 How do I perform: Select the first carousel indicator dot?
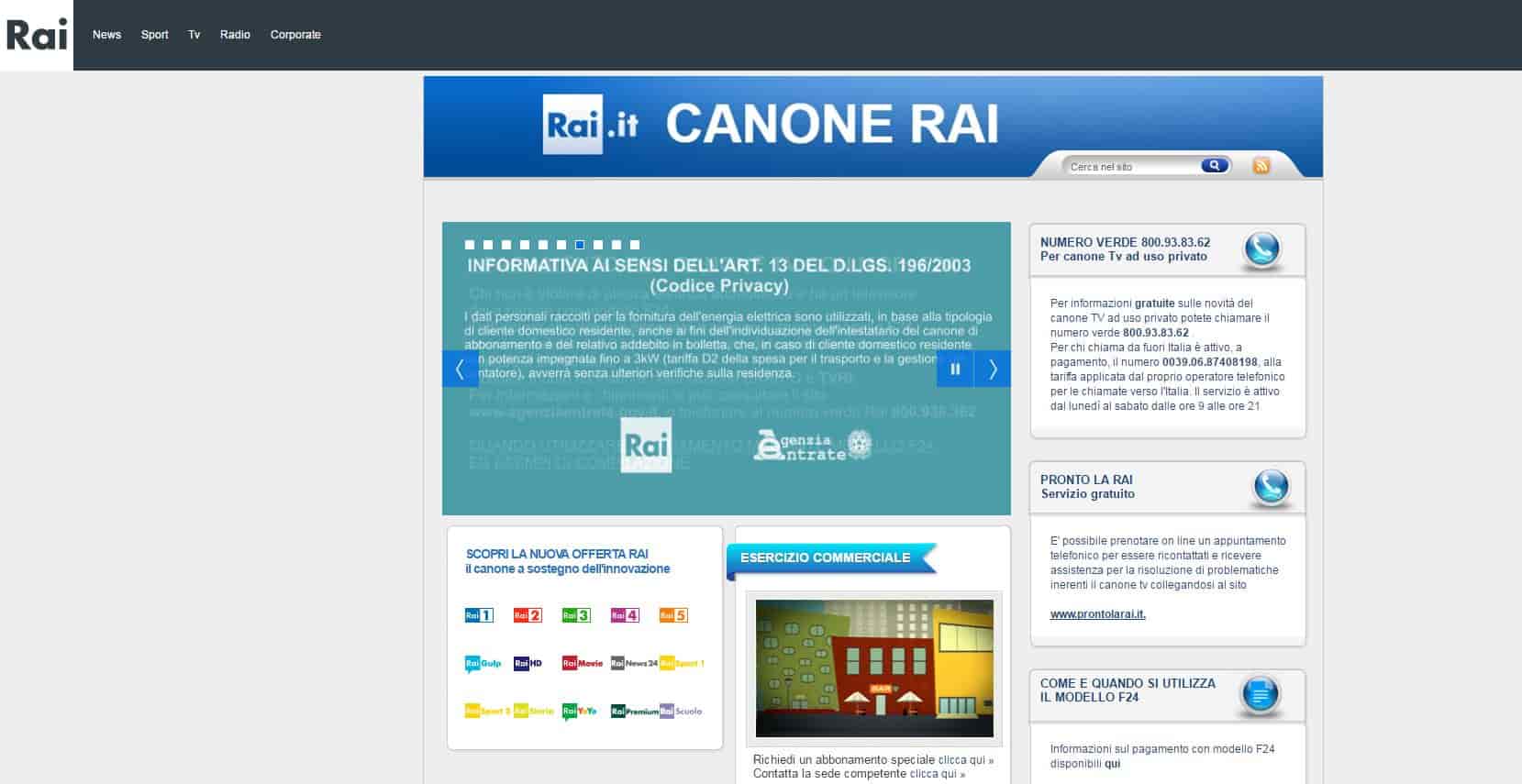pyautogui.click(x=470, y=245)
